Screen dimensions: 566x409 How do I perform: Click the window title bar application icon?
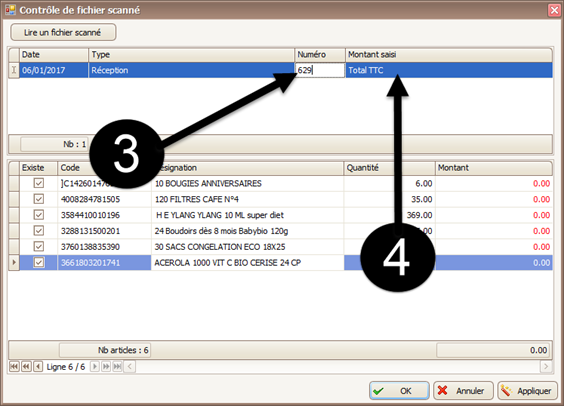tap(10, 10)
